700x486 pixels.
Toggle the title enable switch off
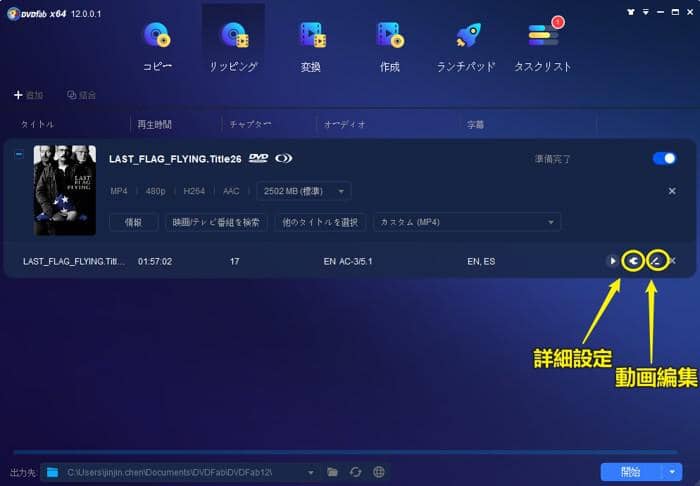pyautogui.click(x=664, y=158)
